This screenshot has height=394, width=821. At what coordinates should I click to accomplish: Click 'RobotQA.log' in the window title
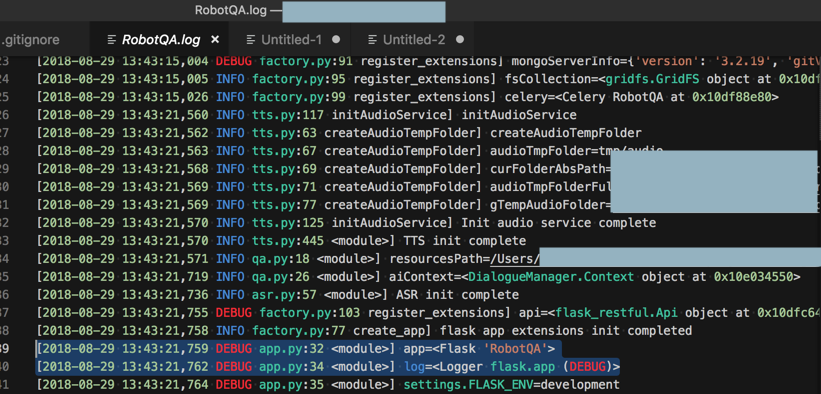(230, 10)
